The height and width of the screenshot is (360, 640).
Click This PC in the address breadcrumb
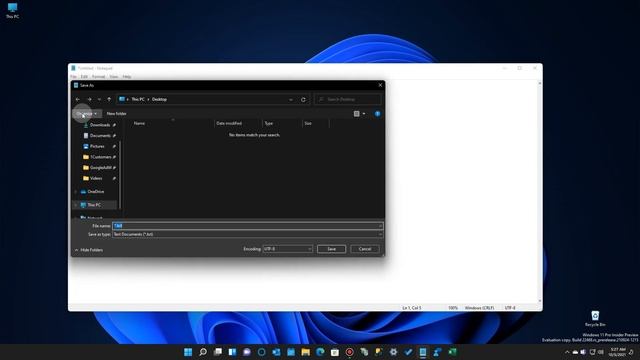tap(138, 99)
